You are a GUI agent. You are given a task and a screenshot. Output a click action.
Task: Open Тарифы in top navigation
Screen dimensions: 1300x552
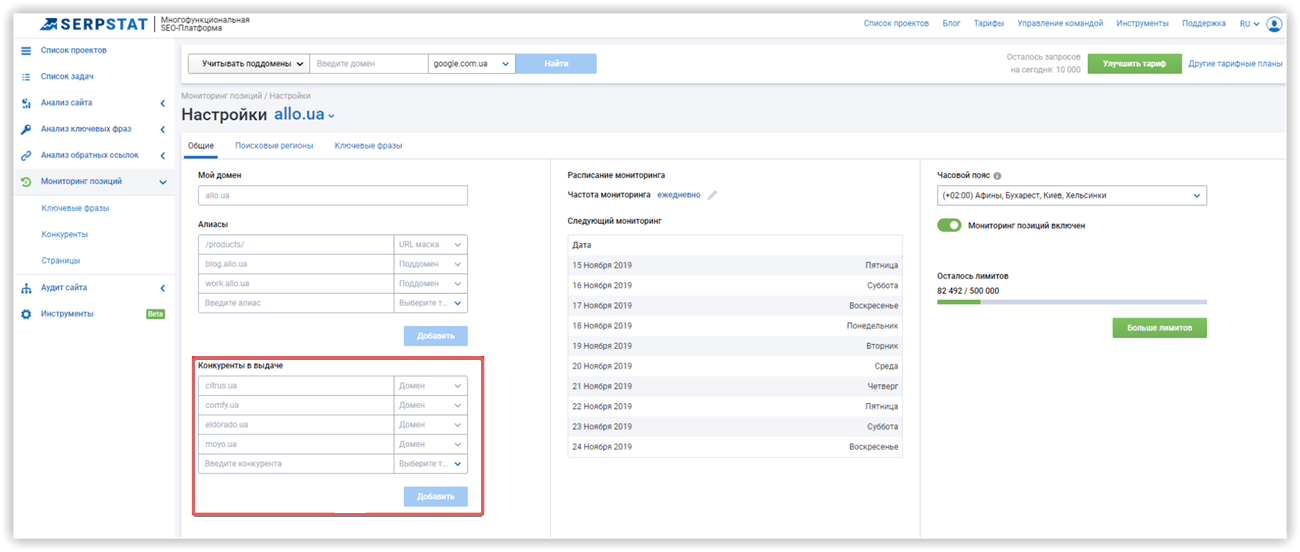click(x=989, y=24)
